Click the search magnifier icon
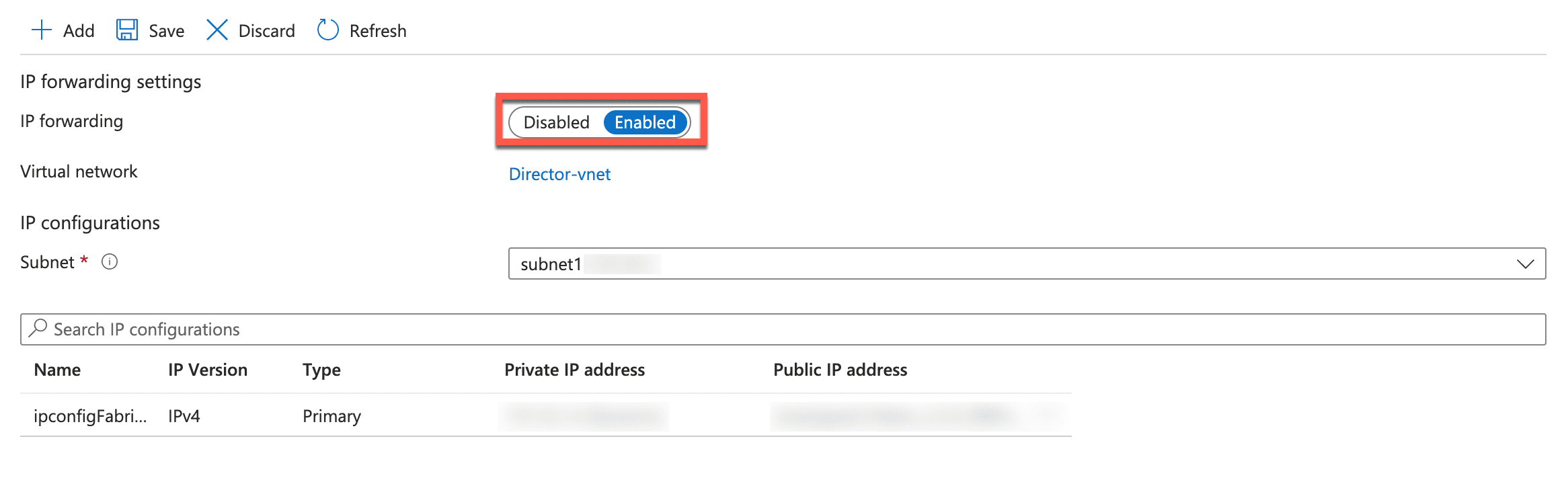Screen dimensions: 1568x488 [x=38, y=329]
